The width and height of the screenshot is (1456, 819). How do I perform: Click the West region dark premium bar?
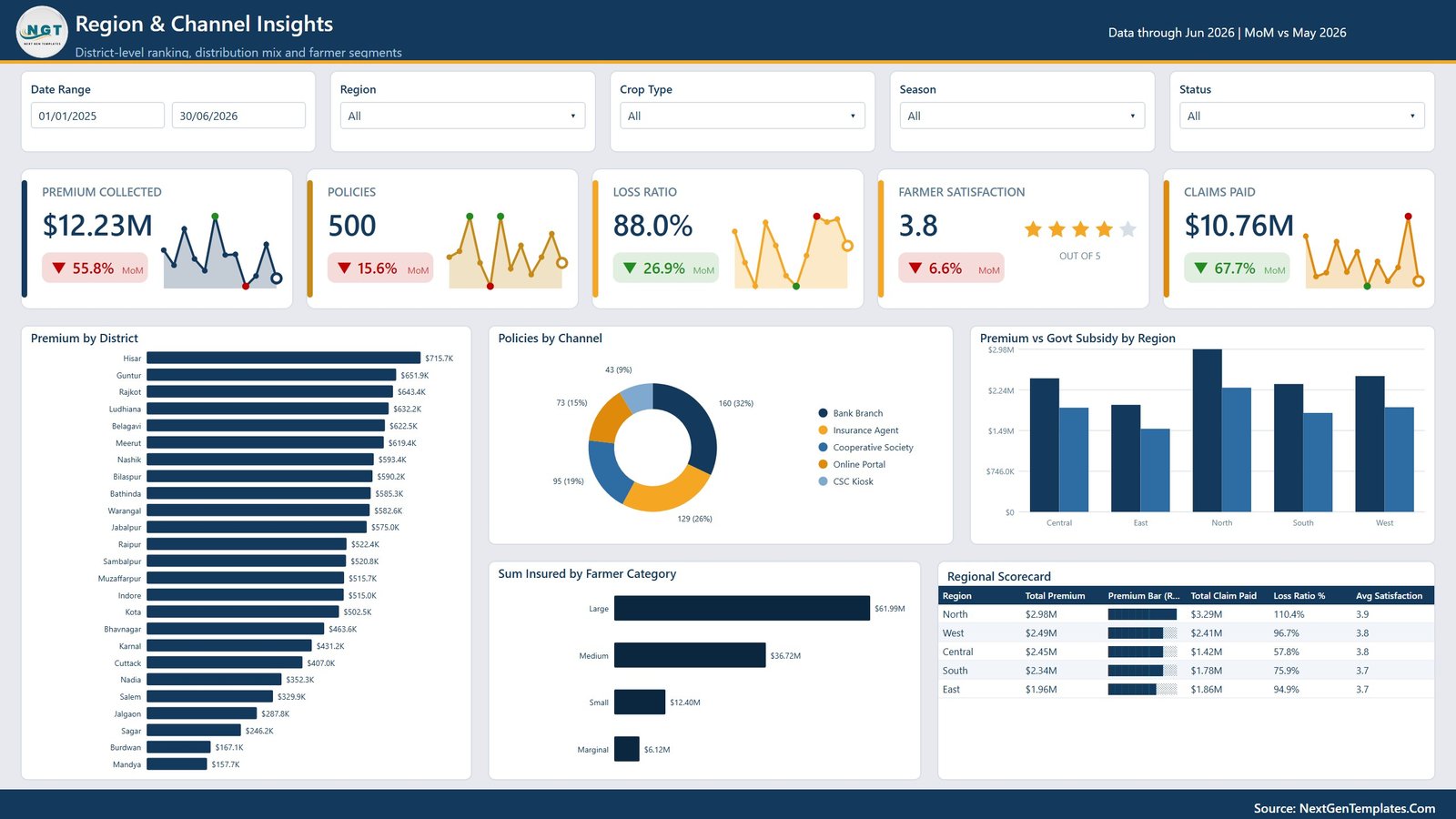1370,443
